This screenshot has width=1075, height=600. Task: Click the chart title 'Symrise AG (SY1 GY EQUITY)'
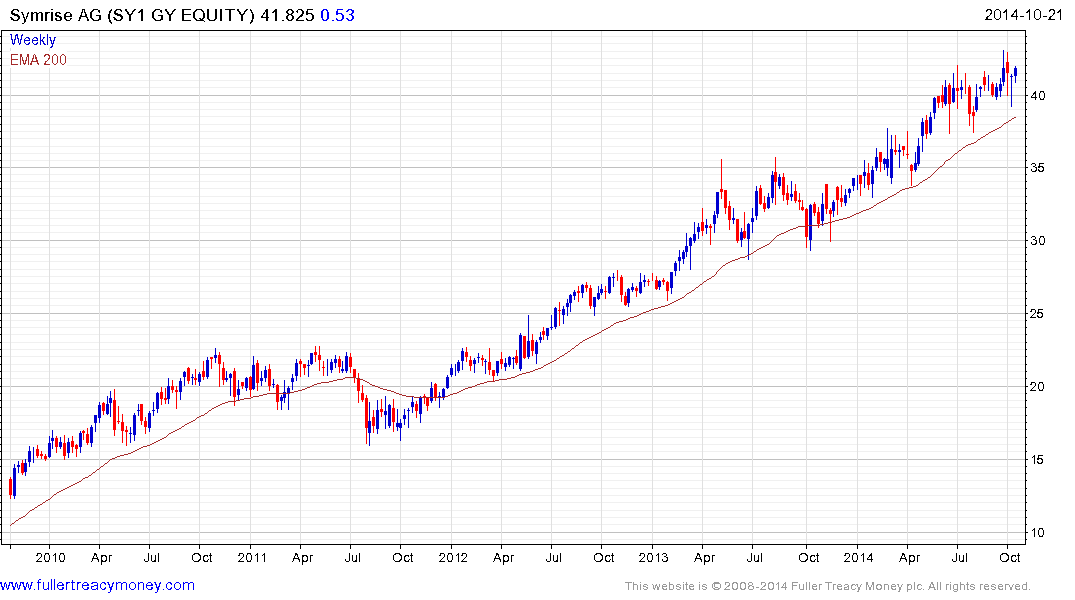coord(132,15)
